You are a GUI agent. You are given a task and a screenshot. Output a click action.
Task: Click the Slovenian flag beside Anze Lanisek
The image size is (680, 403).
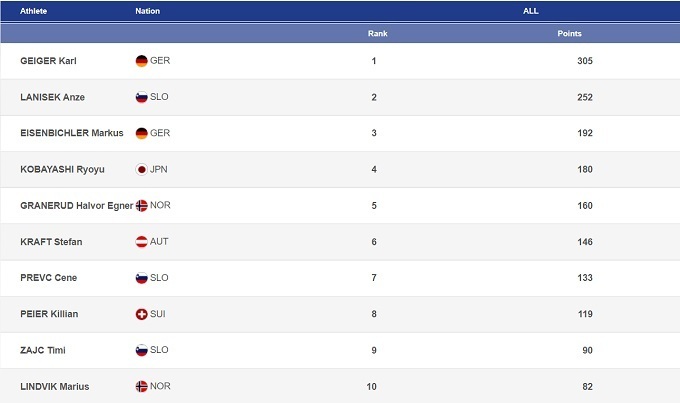(141, 97)
